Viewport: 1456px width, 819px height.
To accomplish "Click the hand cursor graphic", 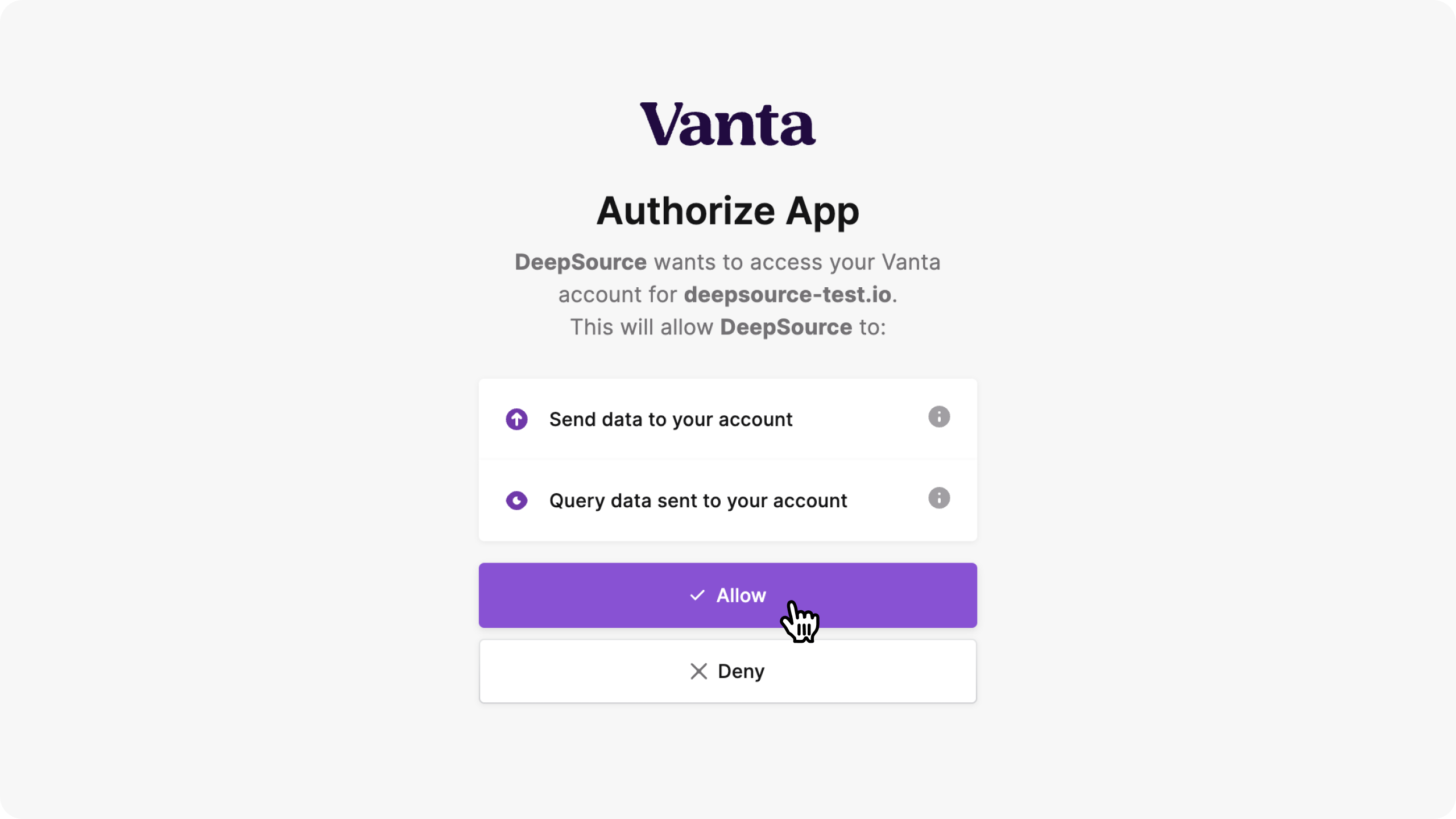I will [x=800, y=622].
